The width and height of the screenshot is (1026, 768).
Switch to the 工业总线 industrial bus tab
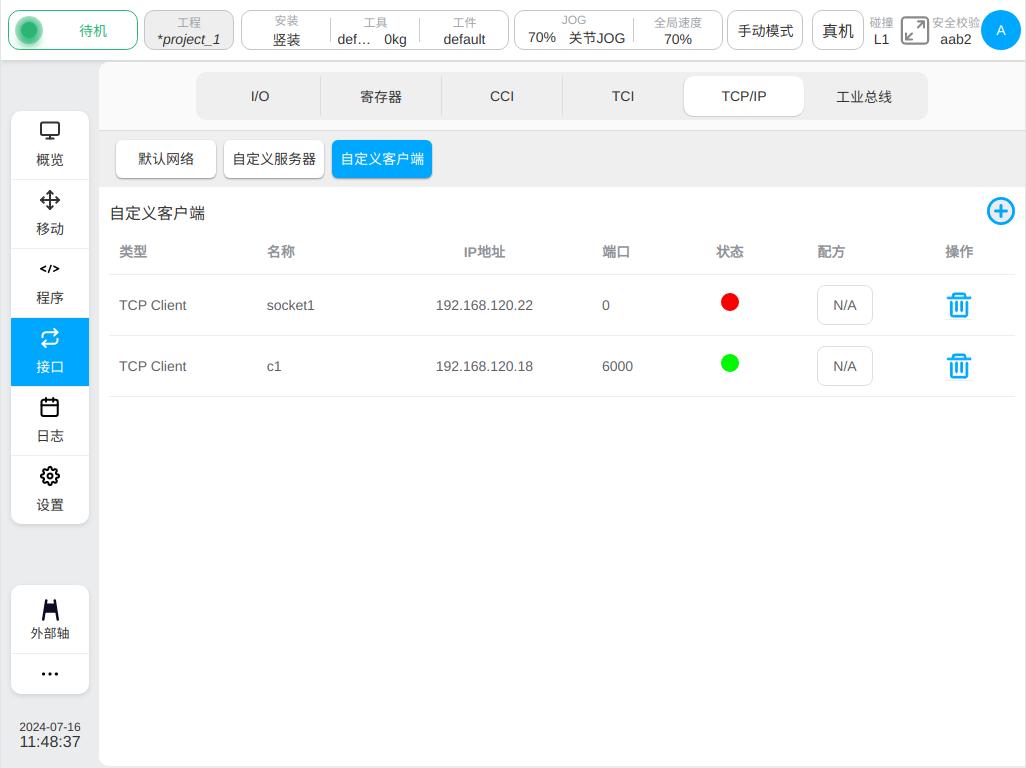864,97
